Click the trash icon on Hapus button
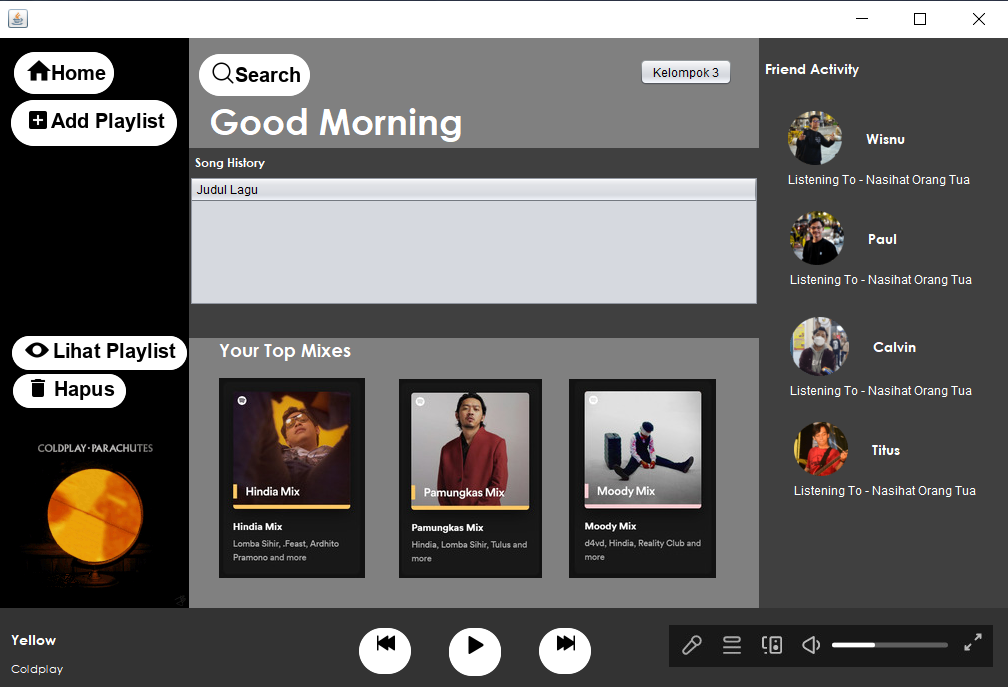Screen dimensions: 1008x687 click(x=39, y=390)
